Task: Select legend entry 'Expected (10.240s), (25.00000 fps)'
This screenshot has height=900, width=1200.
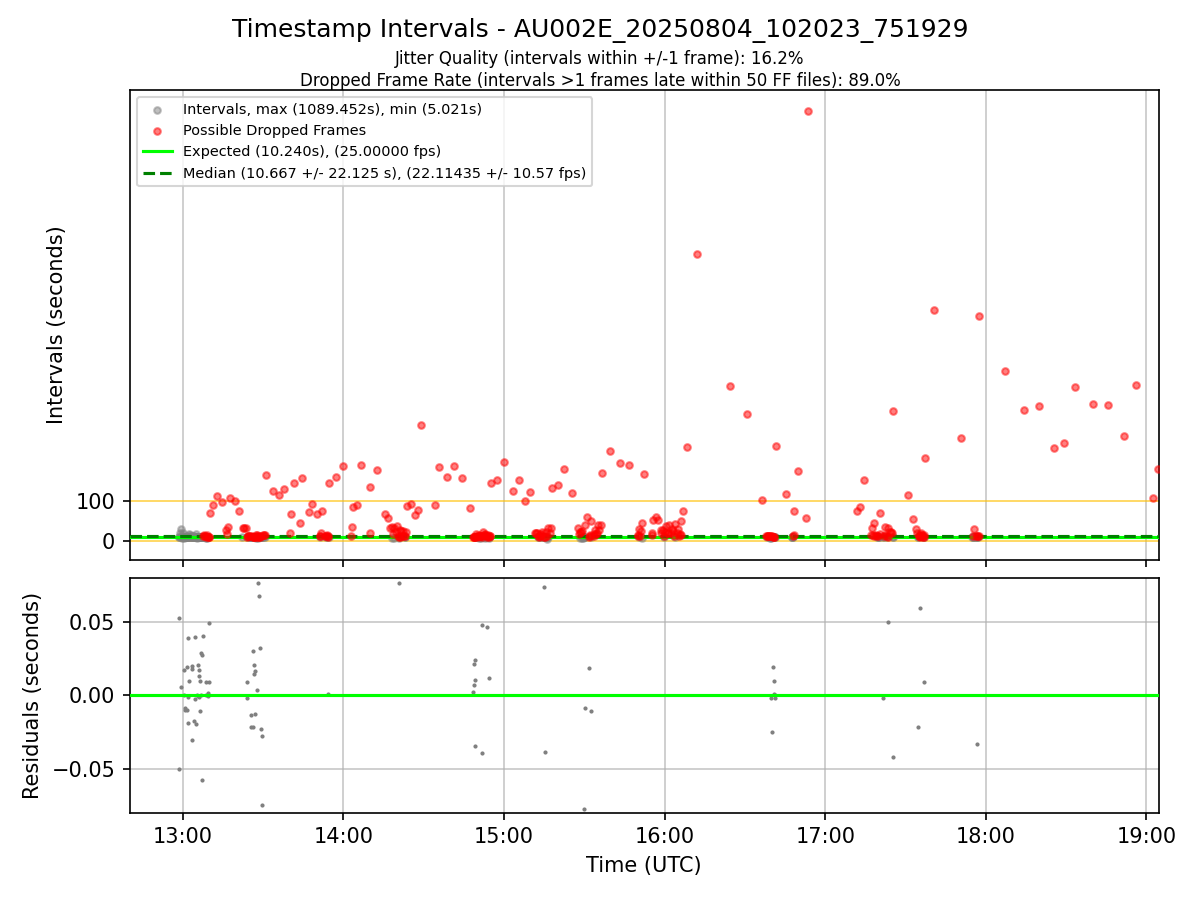Action: pos(312,151)
